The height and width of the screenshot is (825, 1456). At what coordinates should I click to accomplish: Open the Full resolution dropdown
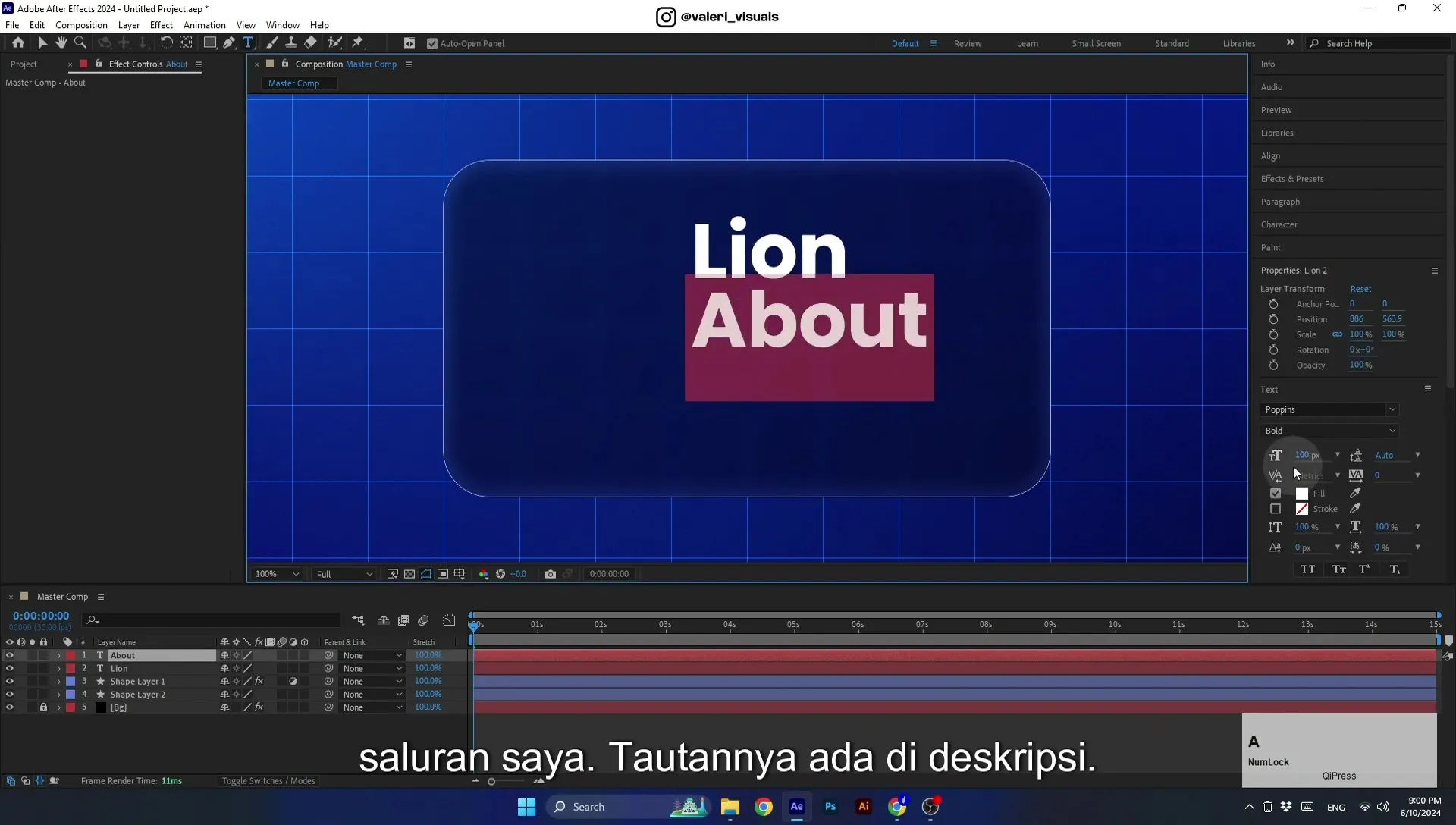coord(344,574)
